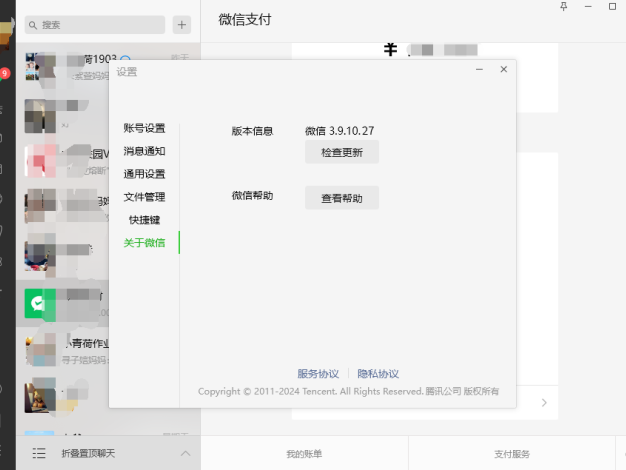The height and width of the screenshot is (470, 626).
Task: Maximize the WeChat main window
Action: coord(612,6)
